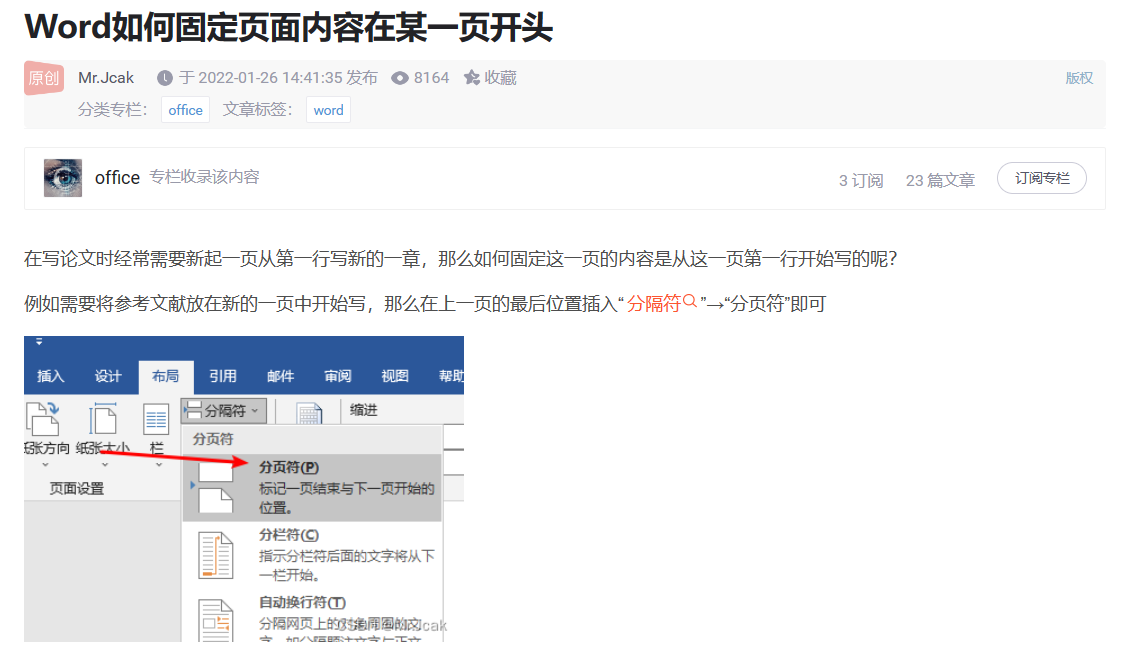
Task: Switch to the 审阅 ribbon tab
Action: point(338,376)
